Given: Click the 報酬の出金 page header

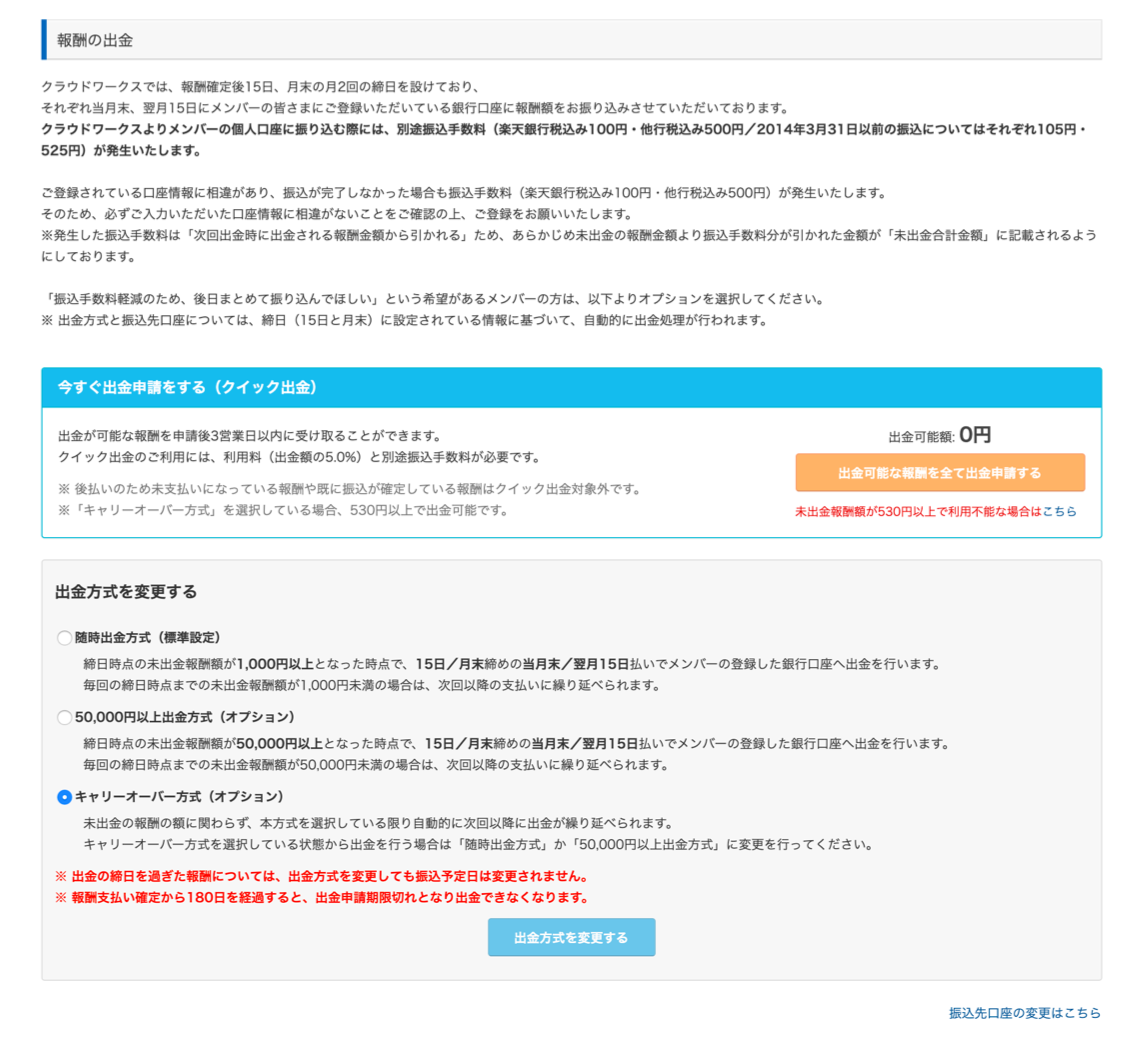Looking at the screenshot, I should (96, 40).
